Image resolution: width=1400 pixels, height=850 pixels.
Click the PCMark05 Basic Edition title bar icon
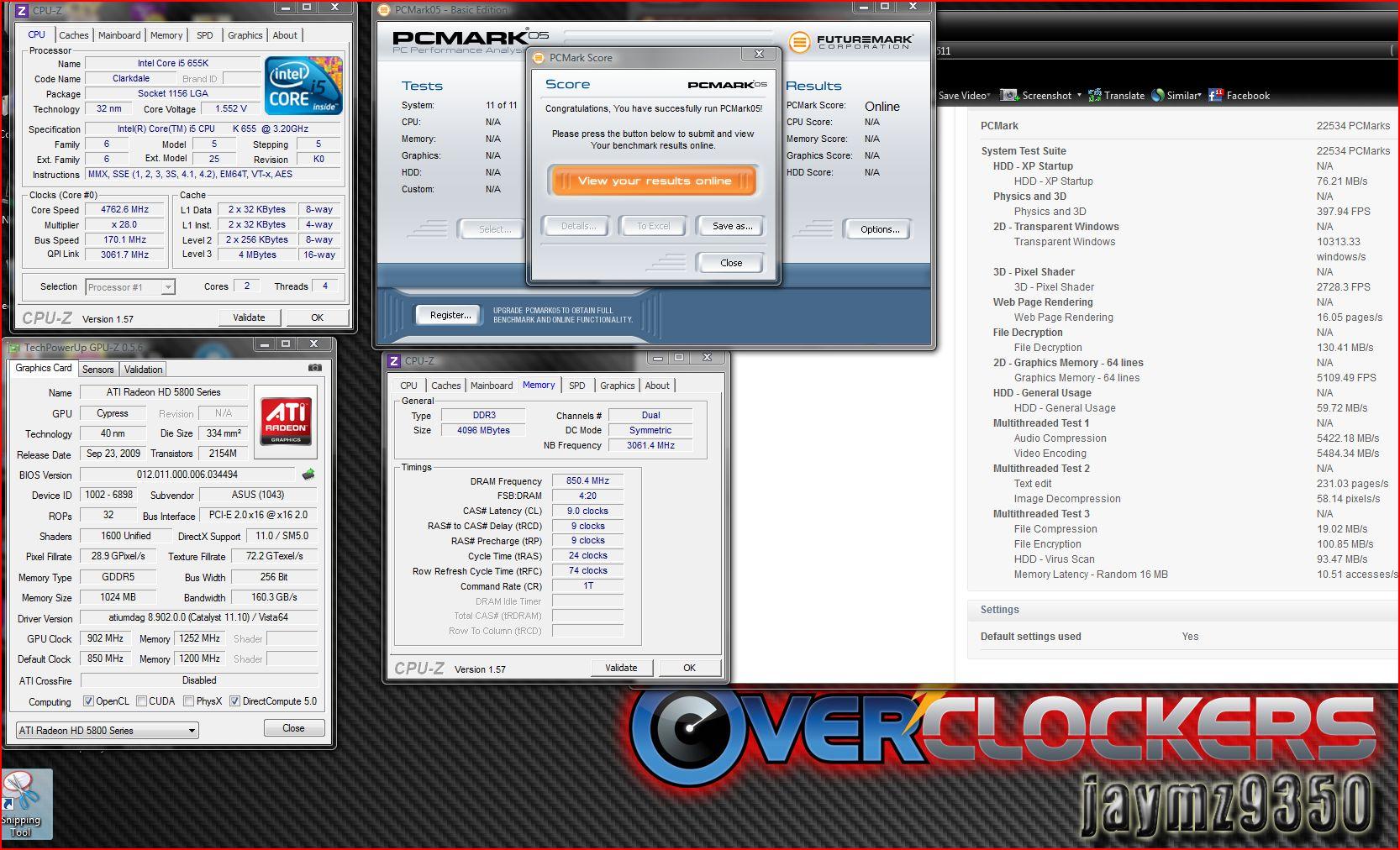(385, 10)
